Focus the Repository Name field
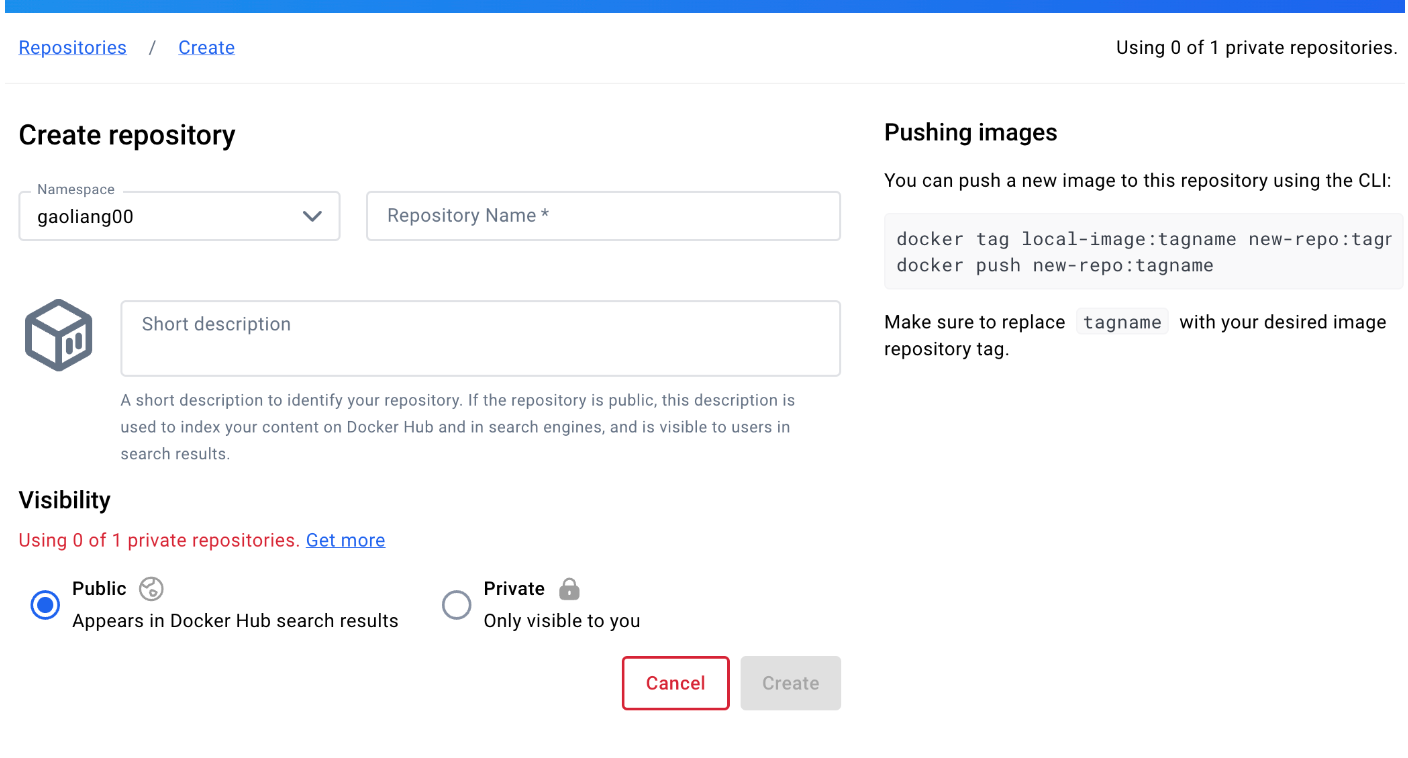 click(603, 216)
